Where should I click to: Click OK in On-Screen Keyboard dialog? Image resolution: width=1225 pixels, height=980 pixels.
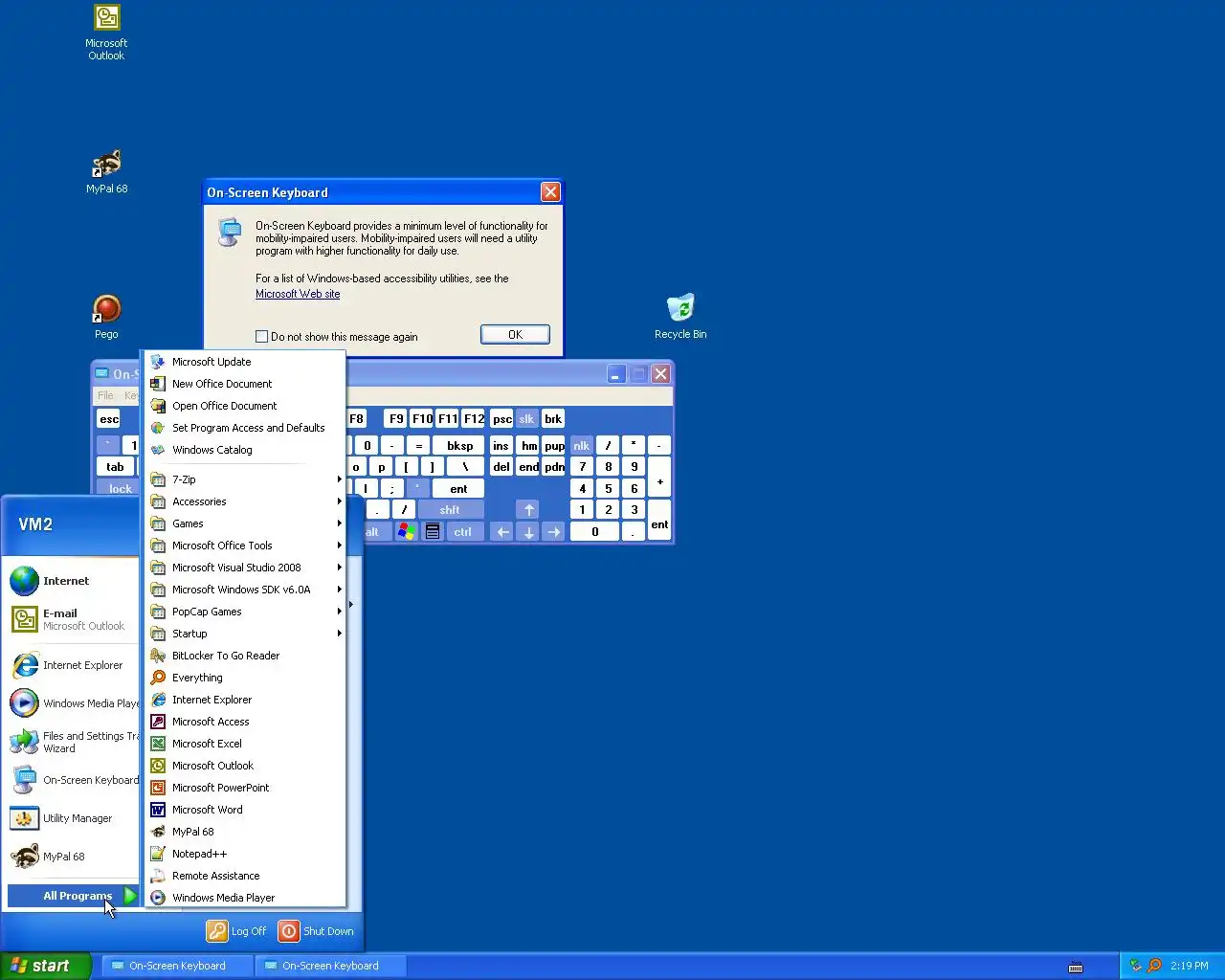click(x=515, y=335)
